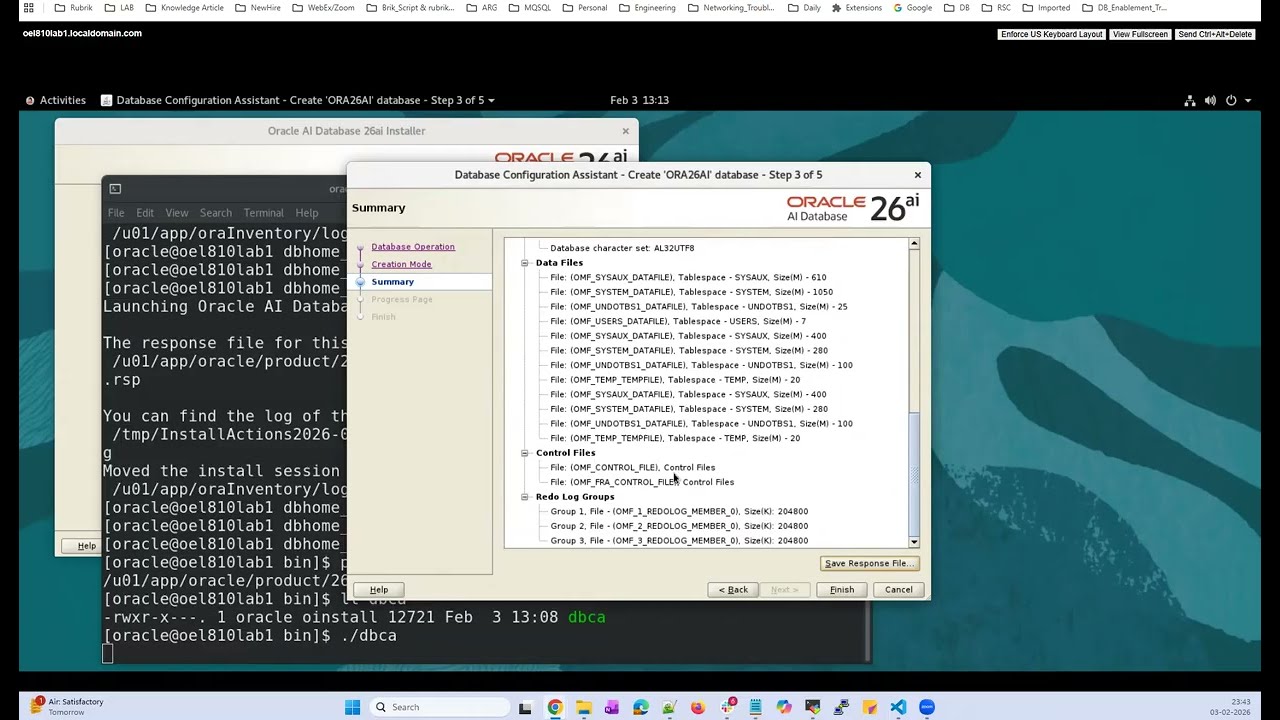Open the terminal Search menu
This screenshot has width=1280, height=720.
click(215, 213)
